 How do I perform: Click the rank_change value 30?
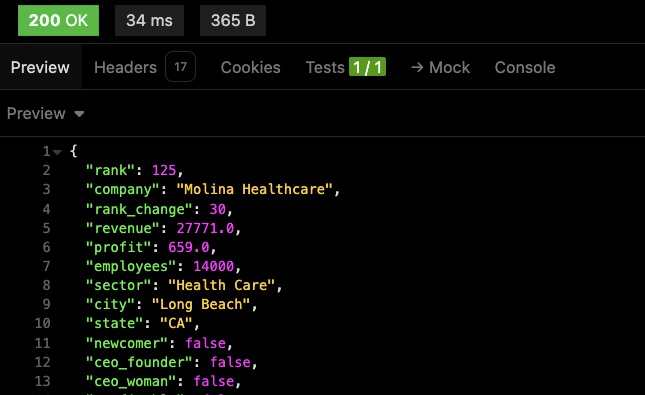(218, 209)
